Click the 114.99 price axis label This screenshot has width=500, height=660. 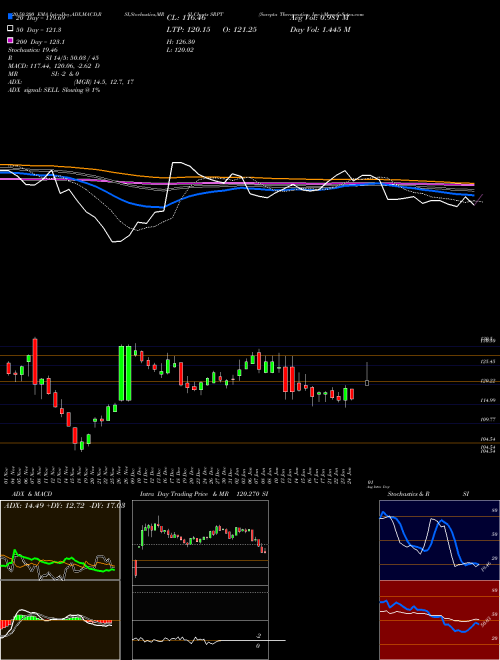click(x=488, y=400)
